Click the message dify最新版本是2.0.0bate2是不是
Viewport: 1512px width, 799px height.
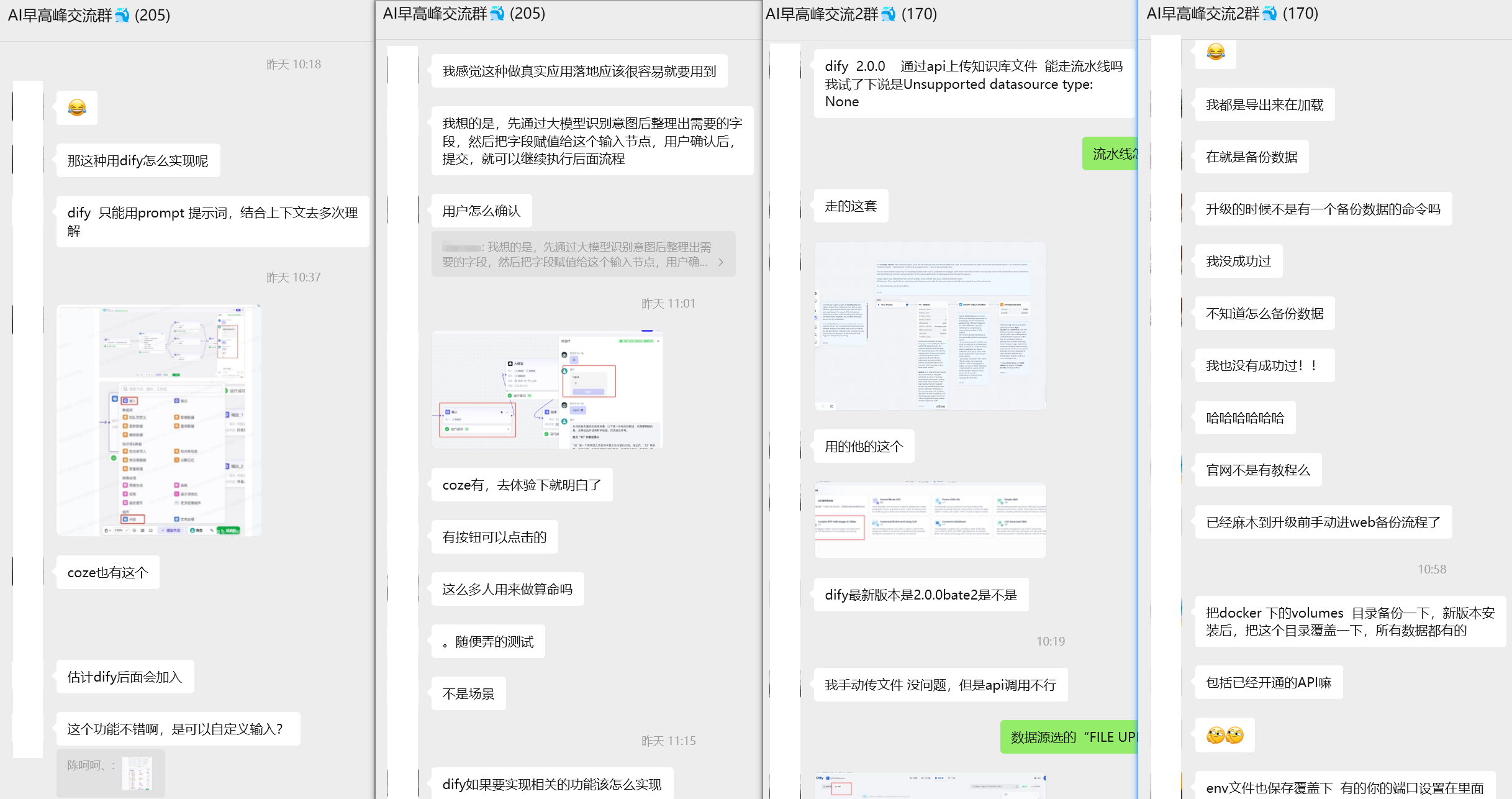[x=920, y=595]
